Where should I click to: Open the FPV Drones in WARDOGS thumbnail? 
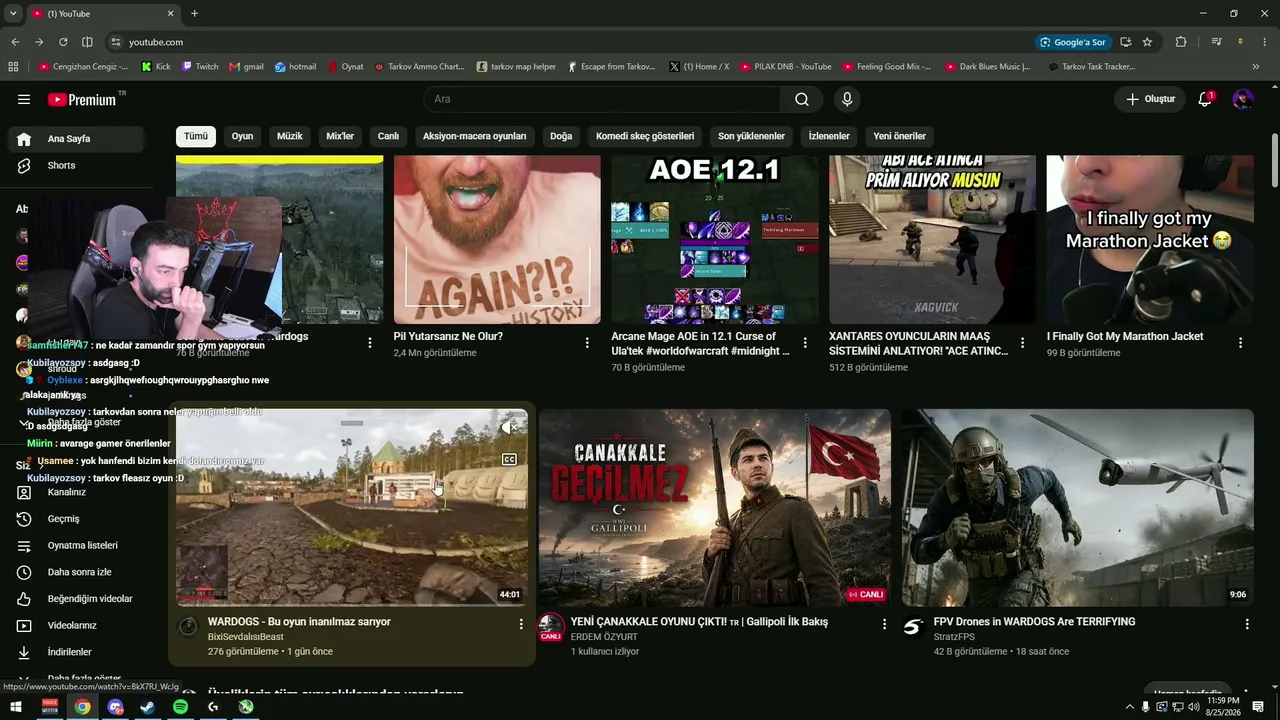pyautogui.click(x=1078, y=508)
